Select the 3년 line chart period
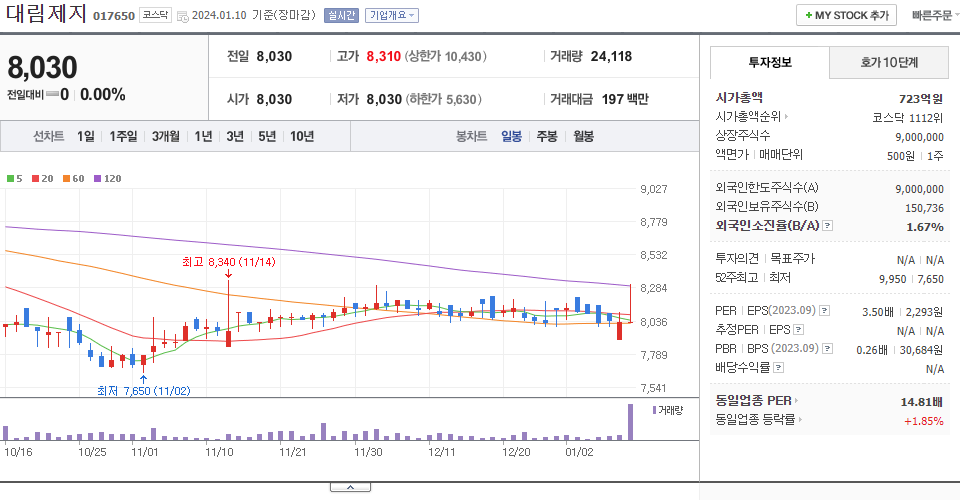Viewport: 960px width, 500px height. click(235, 136)
